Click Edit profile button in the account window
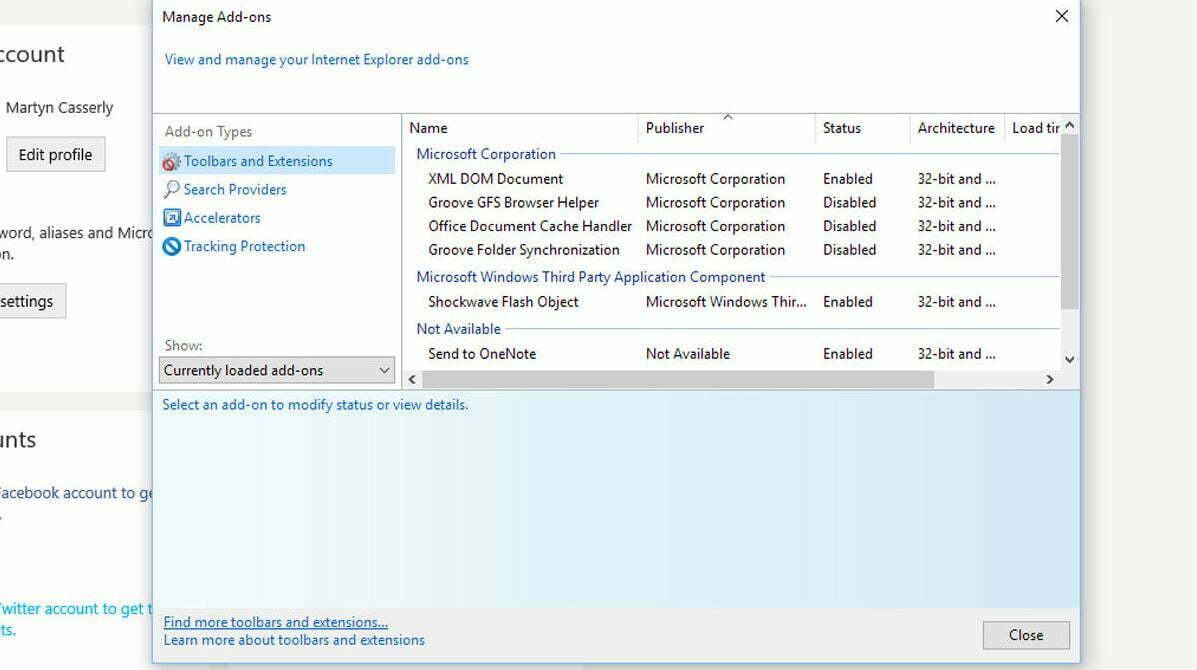1197x670 pixels. (55, 155)
